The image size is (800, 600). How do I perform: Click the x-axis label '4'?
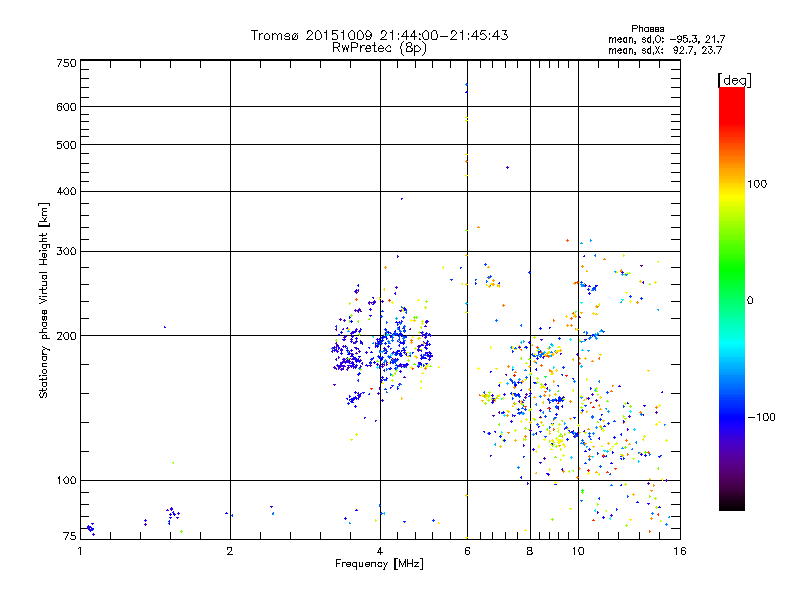tap(380, 551)
